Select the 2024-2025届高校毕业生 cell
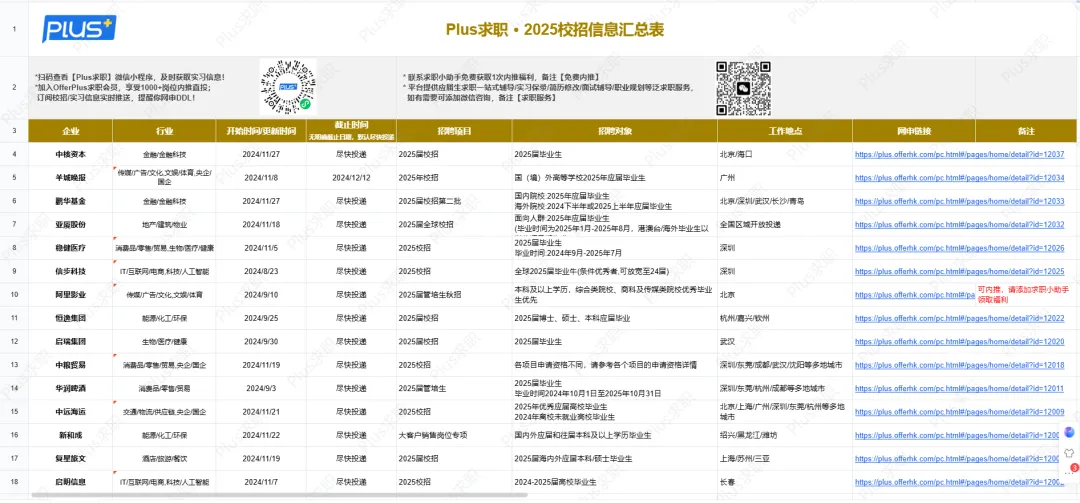 click(x=614, y=482)
